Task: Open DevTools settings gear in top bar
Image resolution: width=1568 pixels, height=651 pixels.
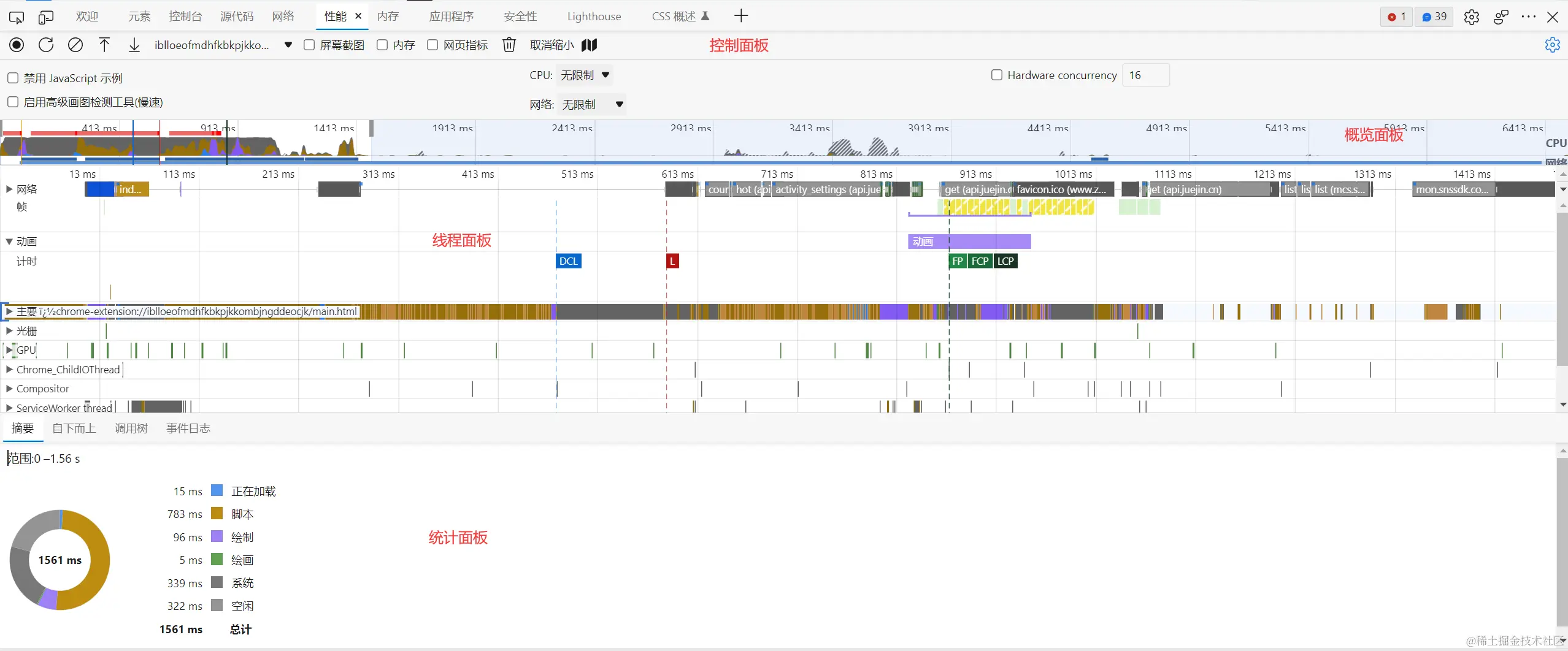Action: 1471,17
